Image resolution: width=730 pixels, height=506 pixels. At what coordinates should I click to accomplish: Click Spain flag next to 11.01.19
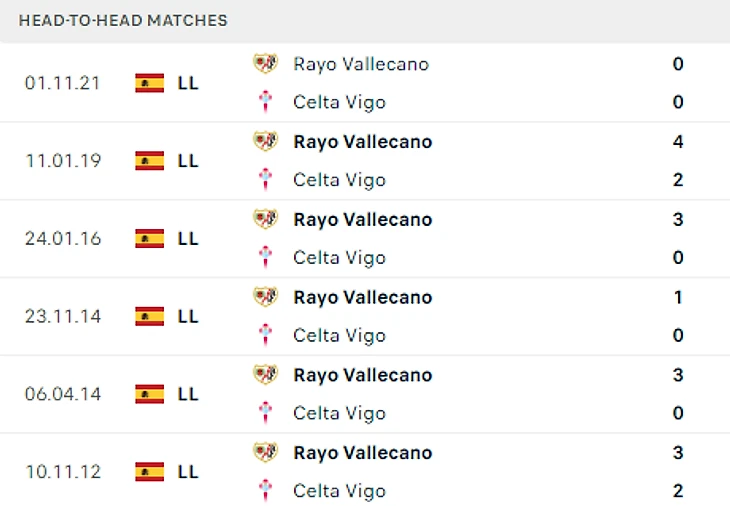coord(149,160)
